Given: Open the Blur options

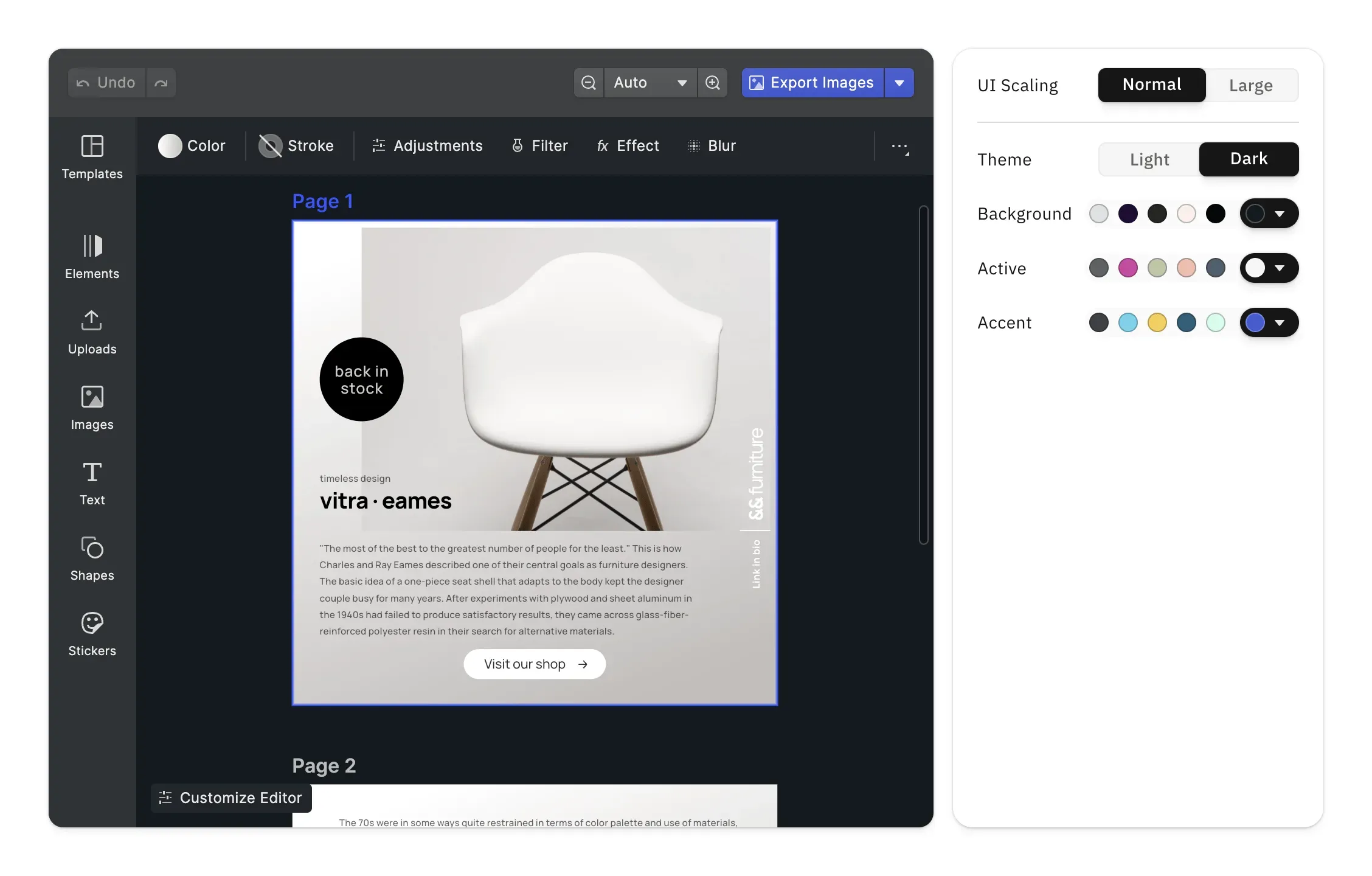Looking at the screenshot, I should [712, 146].
